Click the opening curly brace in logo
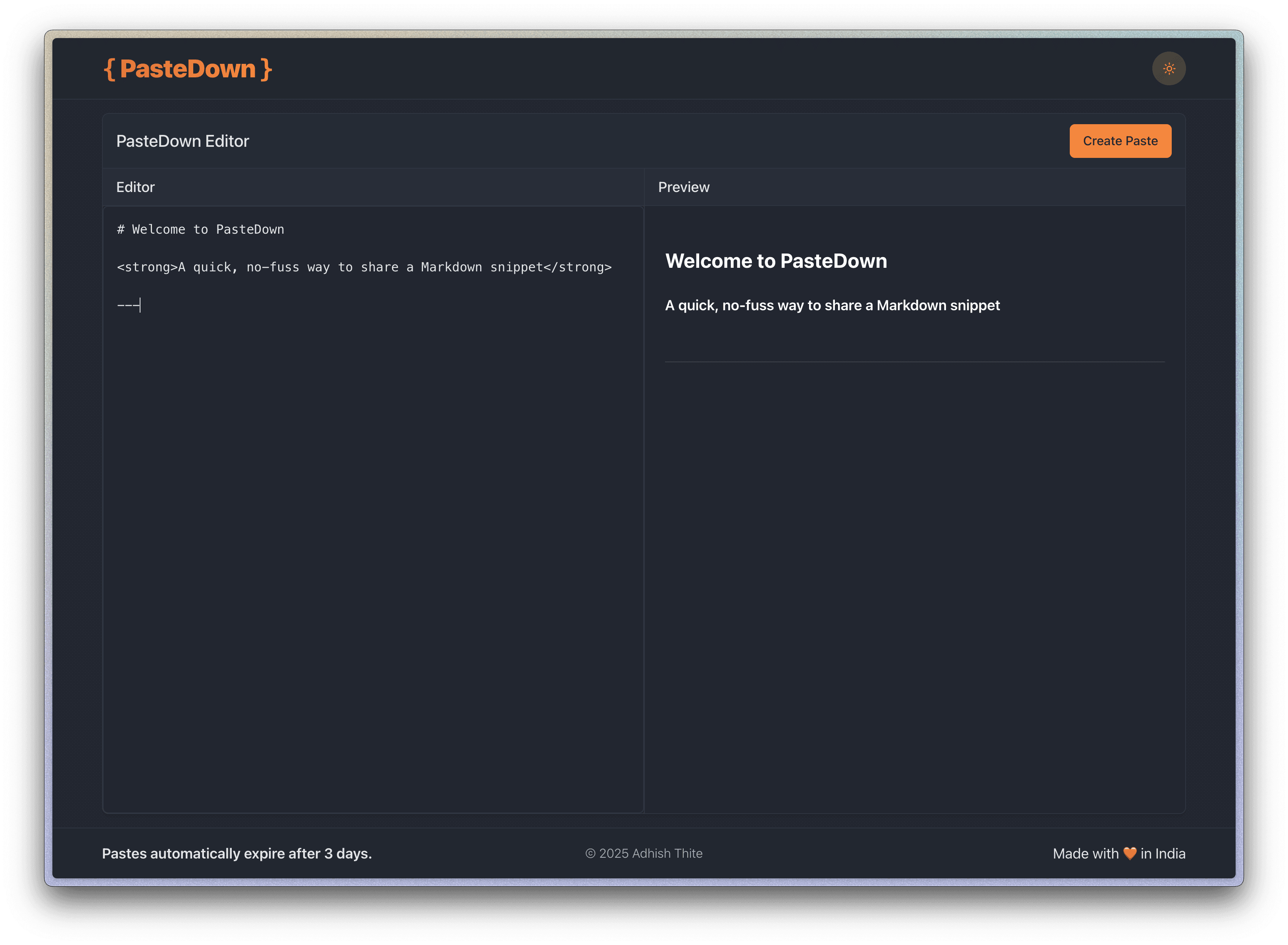 click(110, 70)
